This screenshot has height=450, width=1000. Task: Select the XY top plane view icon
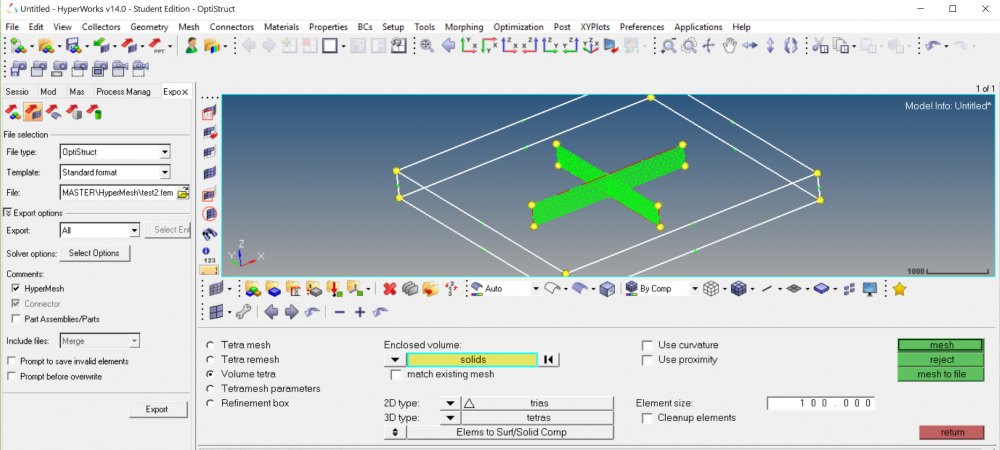click(x=469, y=45)
